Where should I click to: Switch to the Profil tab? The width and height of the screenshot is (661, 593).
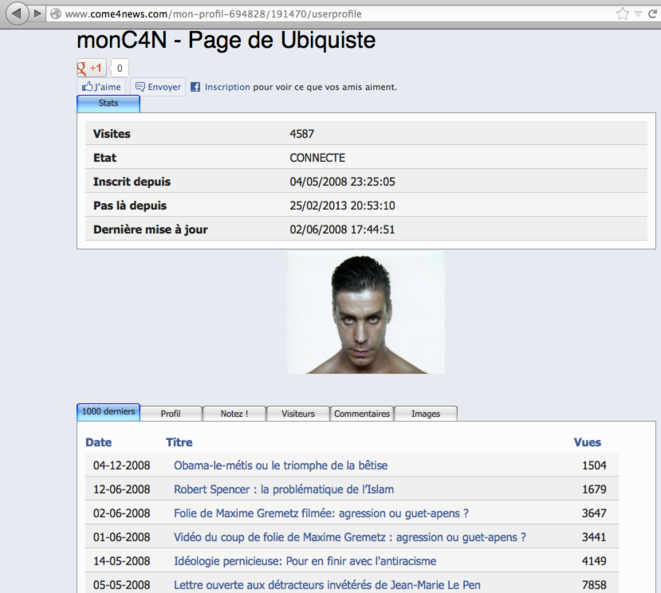click(171, 413)
